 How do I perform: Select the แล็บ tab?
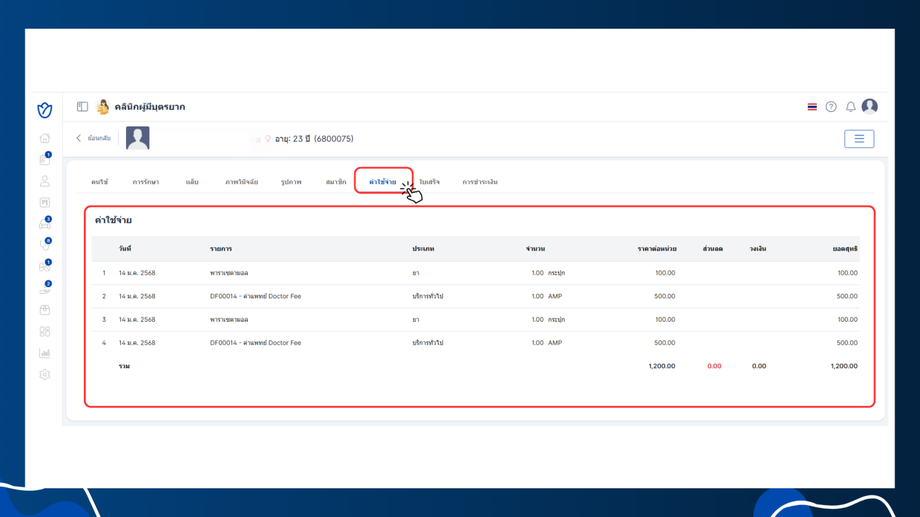tap(192, 182)
